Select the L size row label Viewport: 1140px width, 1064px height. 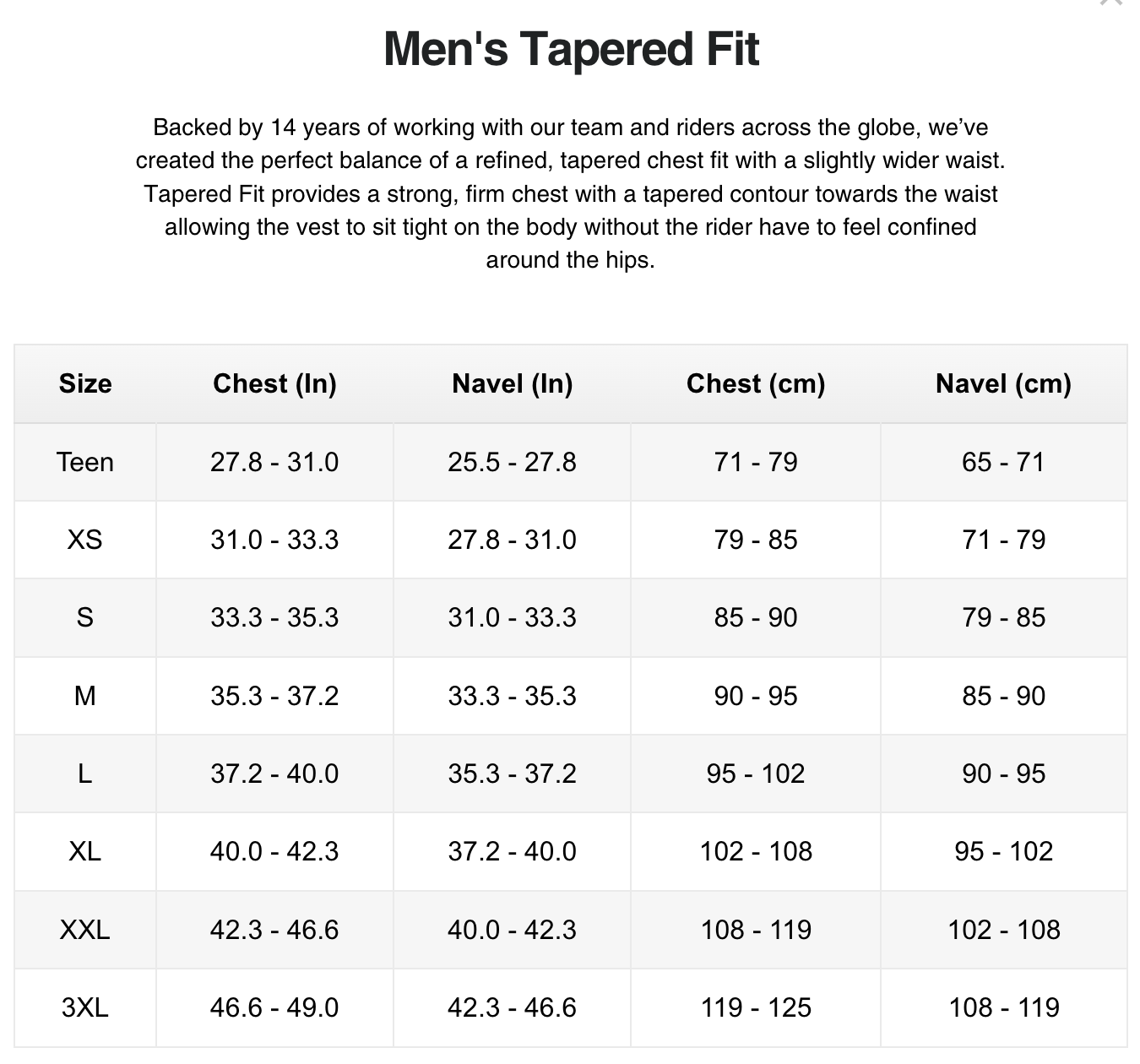click(85, 774)
